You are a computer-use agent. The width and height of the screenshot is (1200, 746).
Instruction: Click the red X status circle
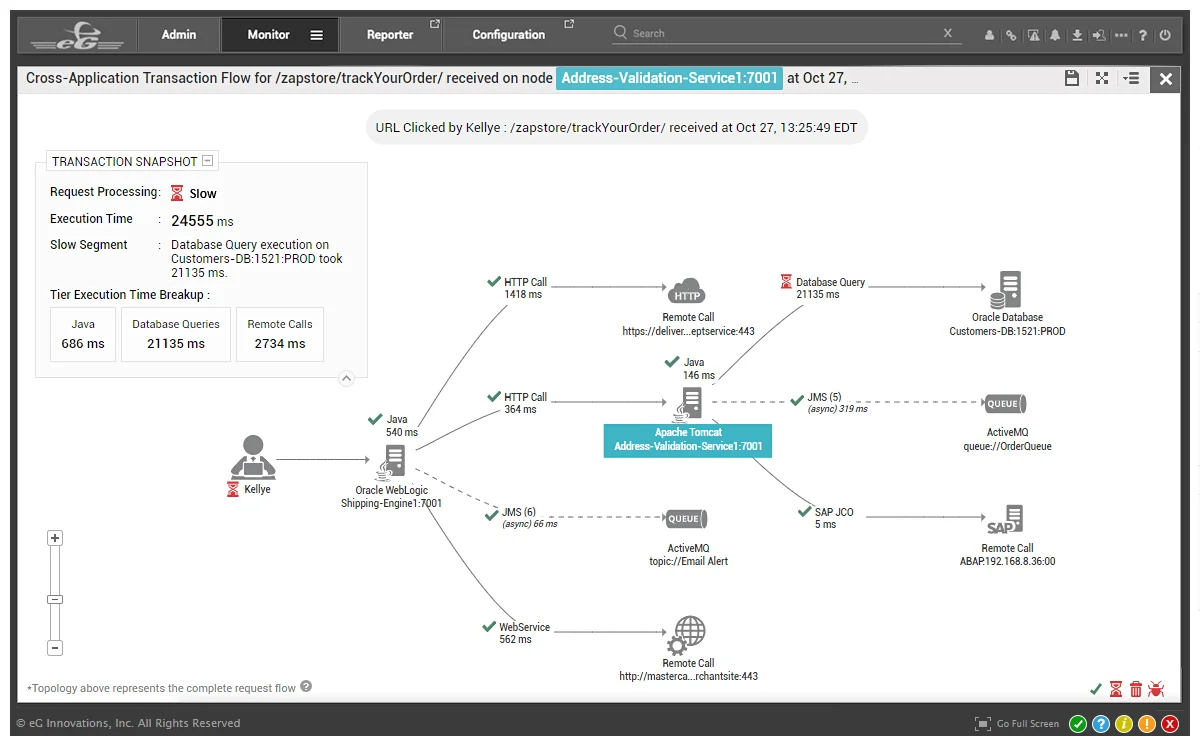click(1170, 724)
